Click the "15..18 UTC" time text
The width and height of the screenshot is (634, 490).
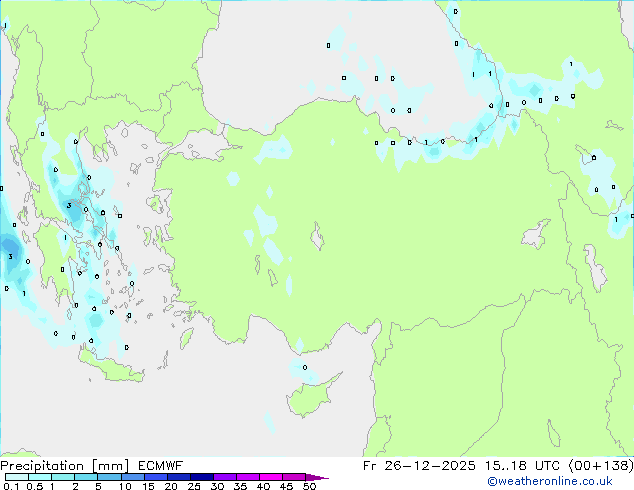(522, 466)
